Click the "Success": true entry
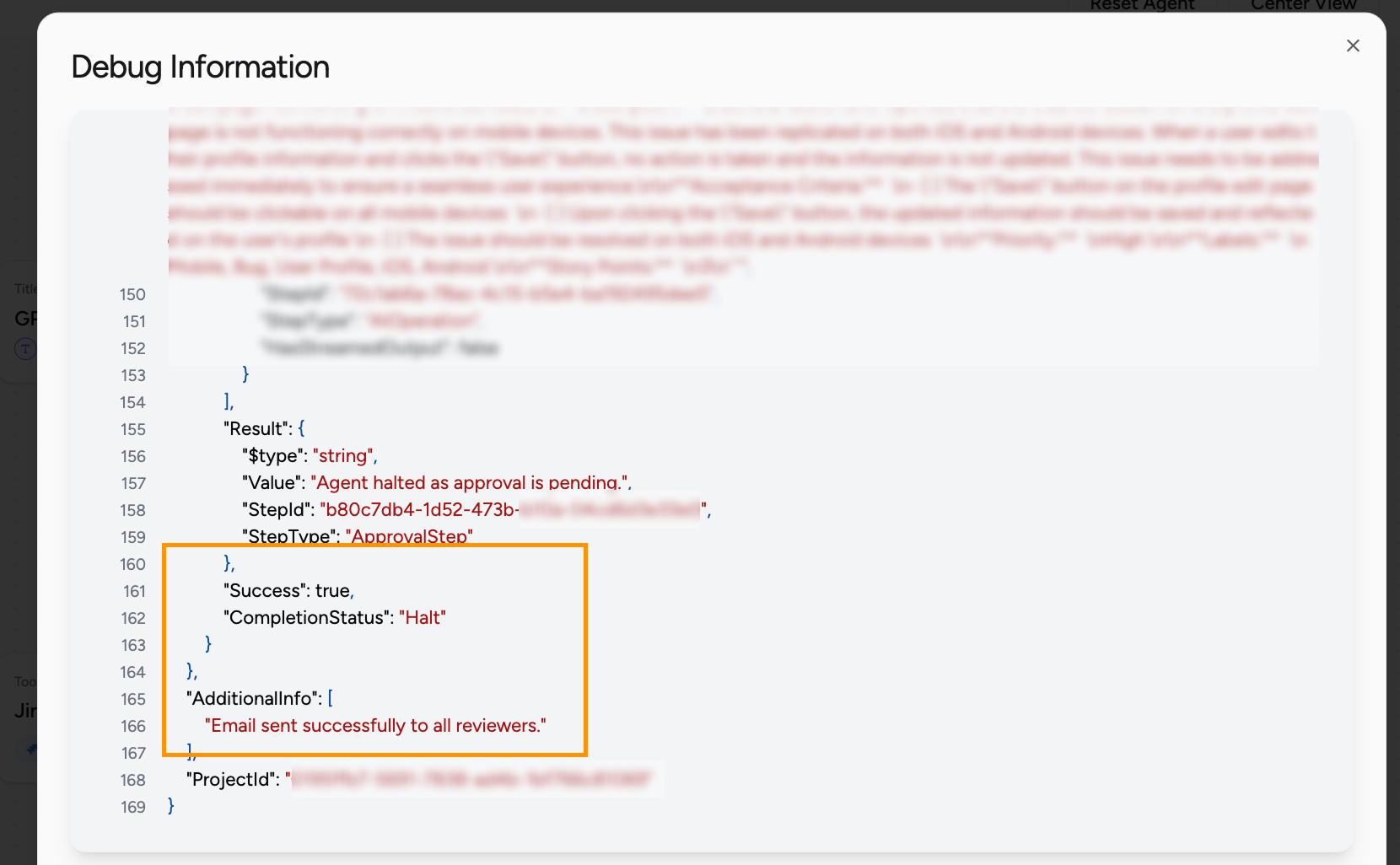This screenshot has height=865, width=1400. pyautogui.click(x=288, y=591)
